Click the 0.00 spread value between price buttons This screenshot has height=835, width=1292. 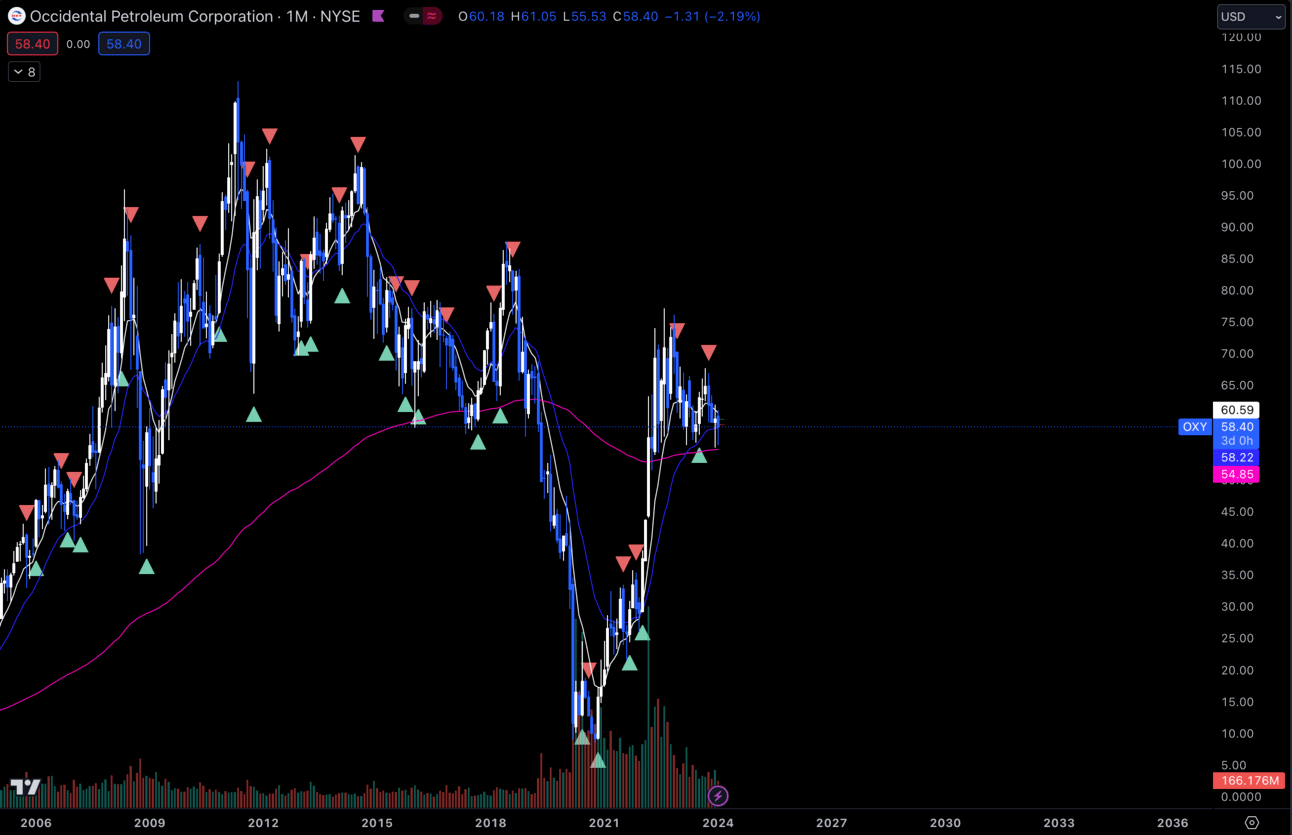click(77, 44)
